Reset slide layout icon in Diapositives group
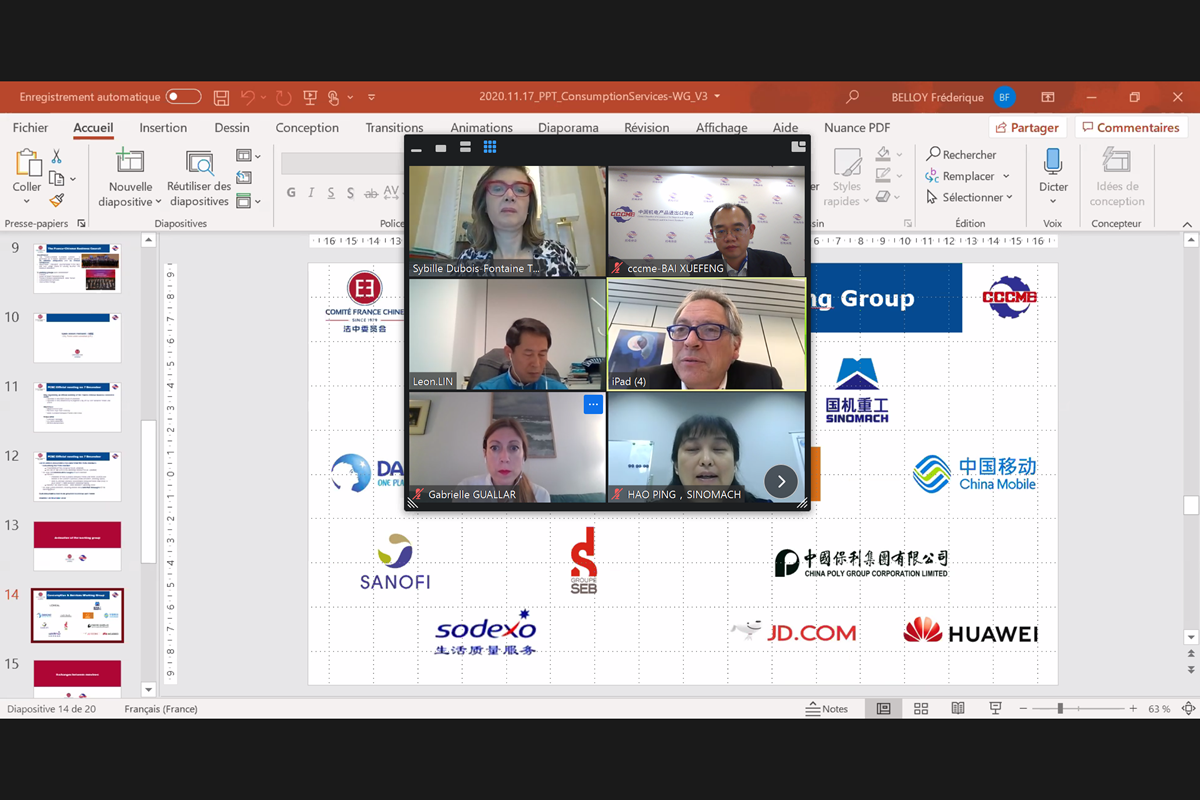This screenshot has height=800, width=1200. [x=244, y=178]
